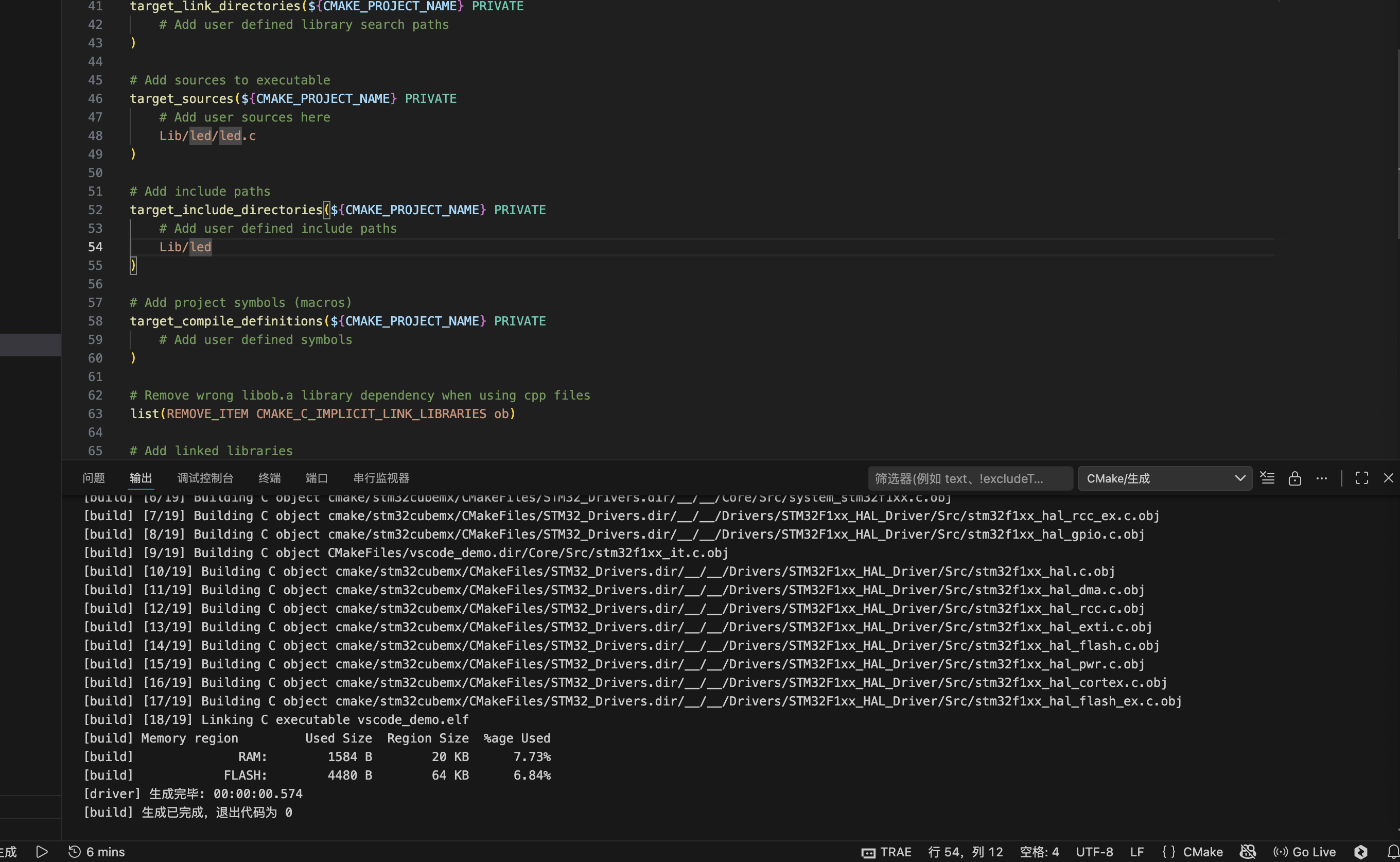Click the LF line ending button

coord(1137,851)
